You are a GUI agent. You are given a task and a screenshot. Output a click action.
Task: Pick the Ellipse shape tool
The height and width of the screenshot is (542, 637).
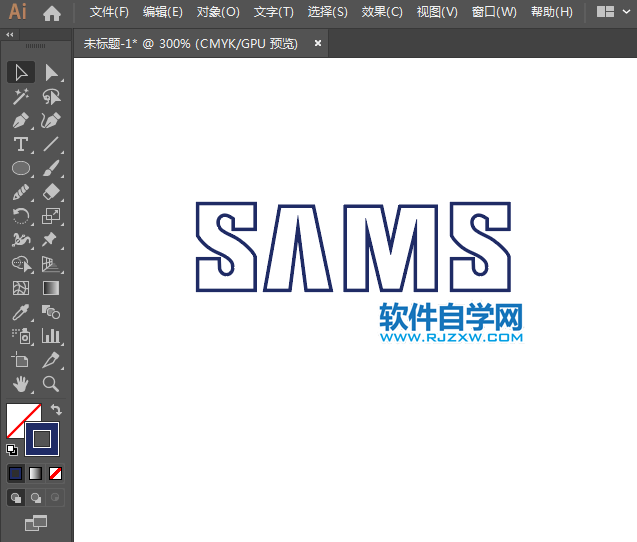pos(20,168)
